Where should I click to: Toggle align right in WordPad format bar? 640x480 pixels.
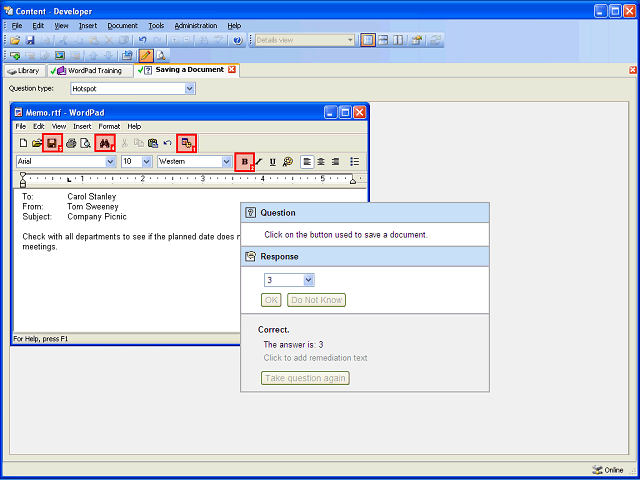pos(335,162)
